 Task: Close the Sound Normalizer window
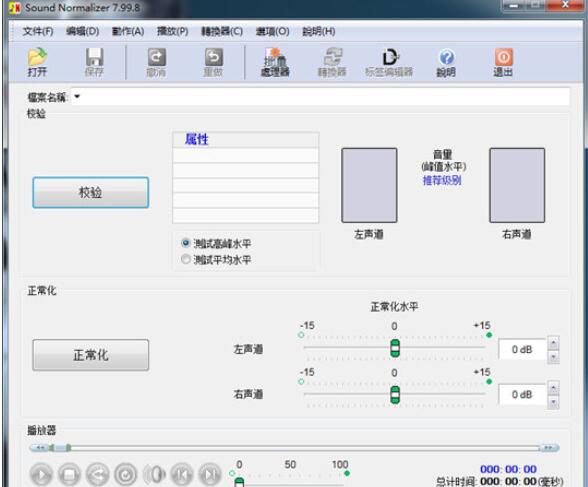(x=566, y=5)
